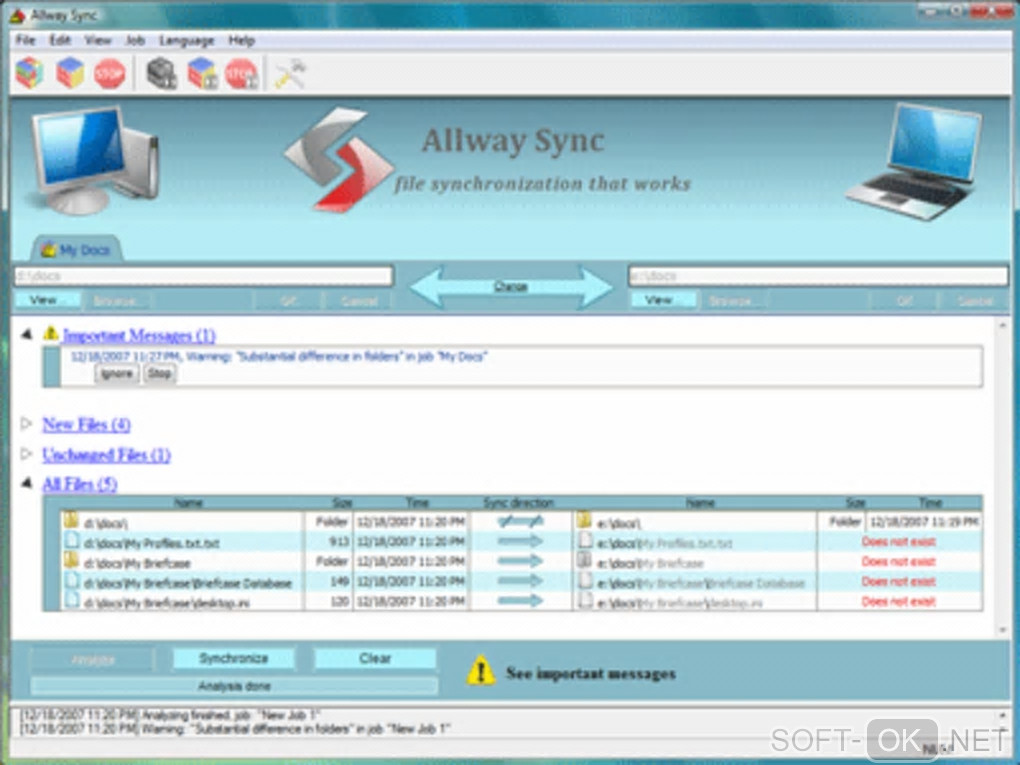Click the bottom Synchronize button

tap(234, 658)
